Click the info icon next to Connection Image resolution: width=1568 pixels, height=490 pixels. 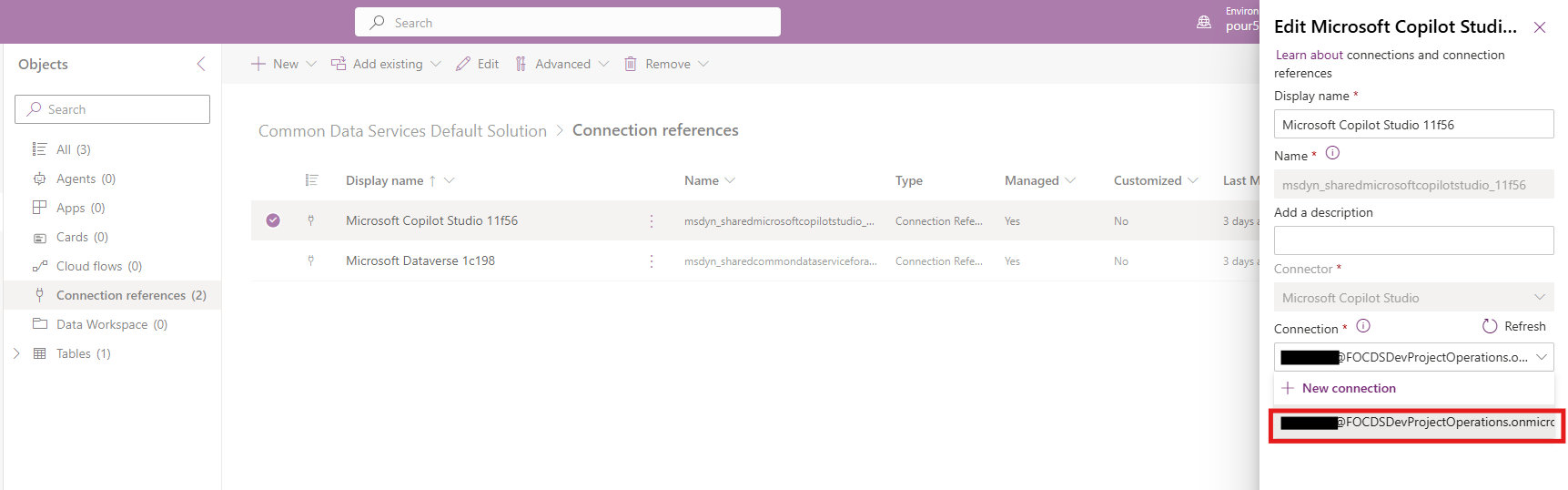click(1363, 326)
